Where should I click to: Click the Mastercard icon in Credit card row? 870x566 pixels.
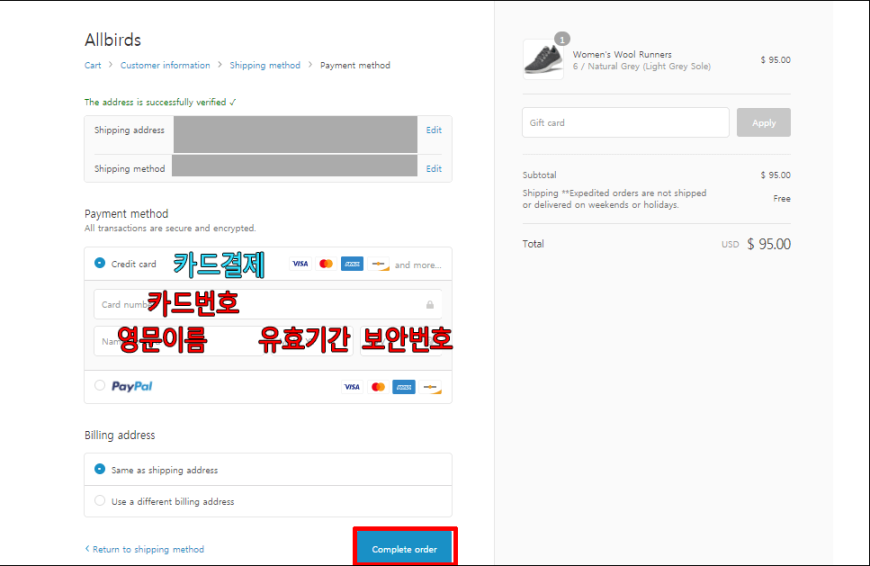point(326,264)
